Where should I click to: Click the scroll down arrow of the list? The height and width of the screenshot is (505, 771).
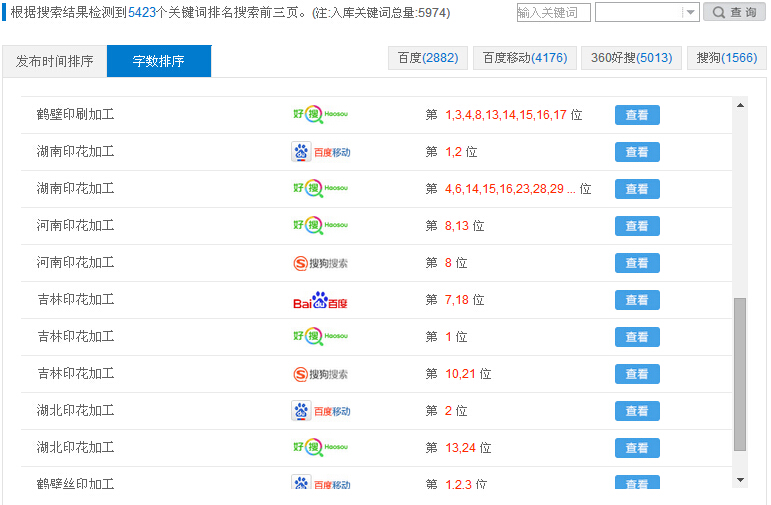740,480
